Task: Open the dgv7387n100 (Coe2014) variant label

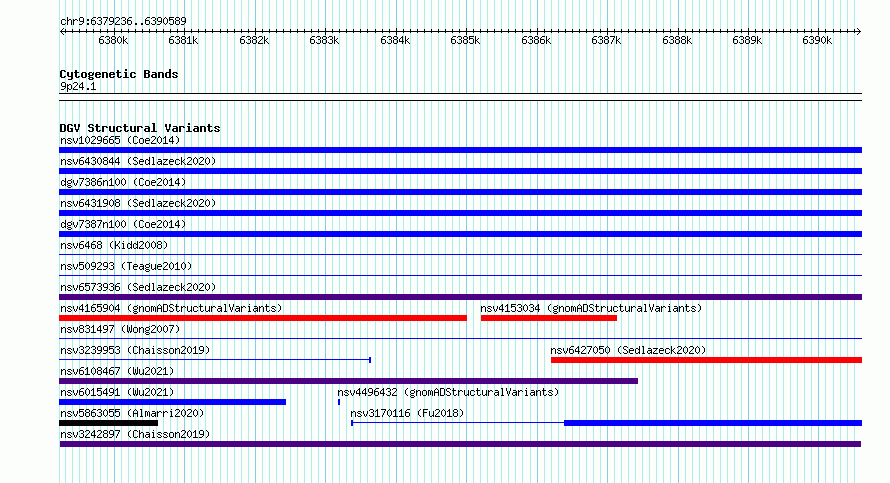Action: pos(123,224)
